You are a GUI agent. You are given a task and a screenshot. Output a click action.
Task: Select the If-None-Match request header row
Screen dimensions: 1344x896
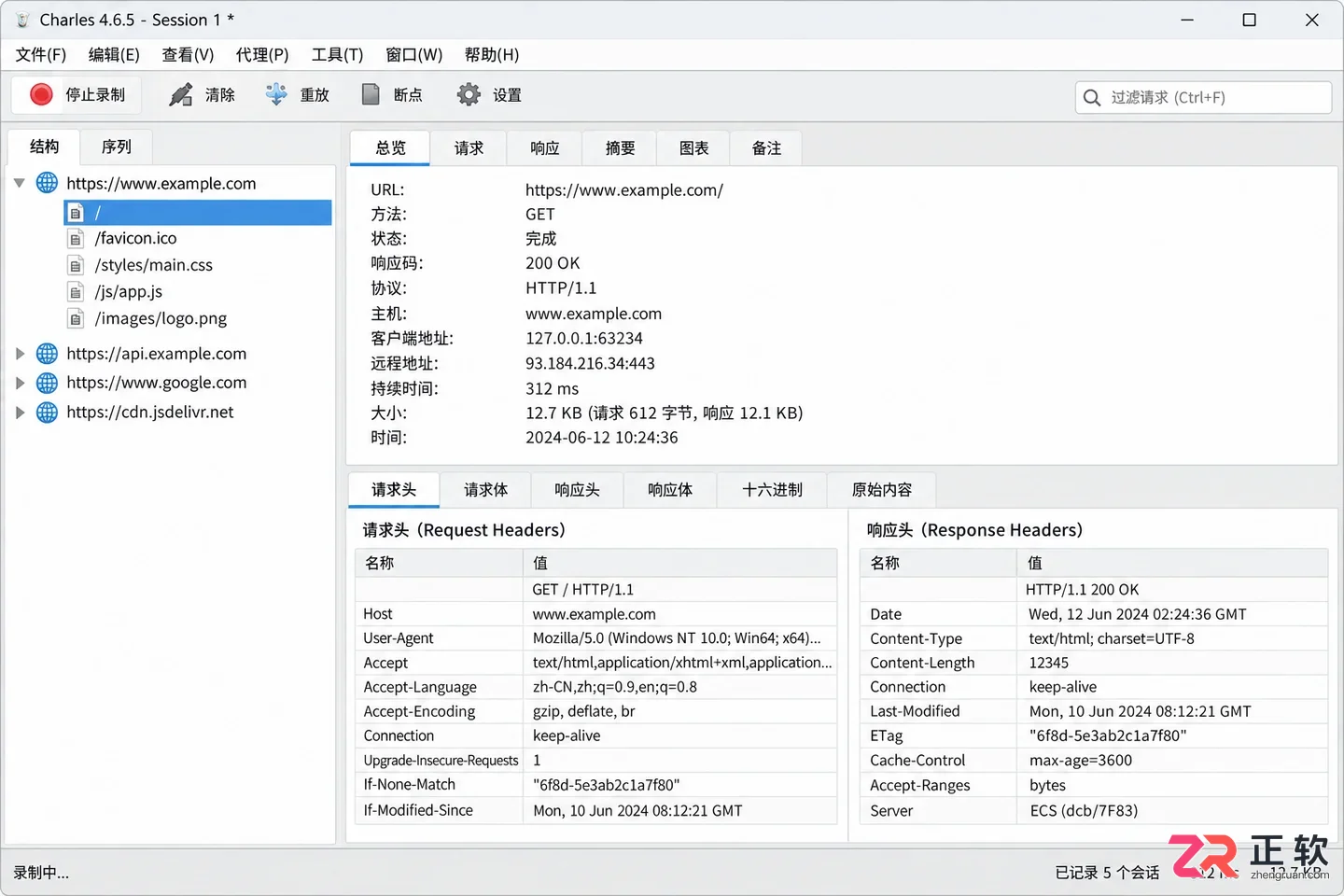click(595, 785)
